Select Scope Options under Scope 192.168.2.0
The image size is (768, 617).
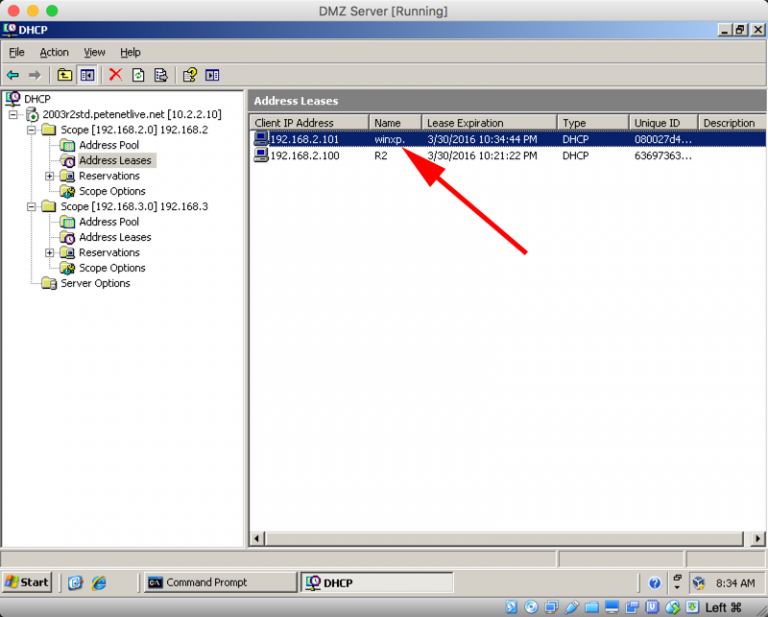112,191
